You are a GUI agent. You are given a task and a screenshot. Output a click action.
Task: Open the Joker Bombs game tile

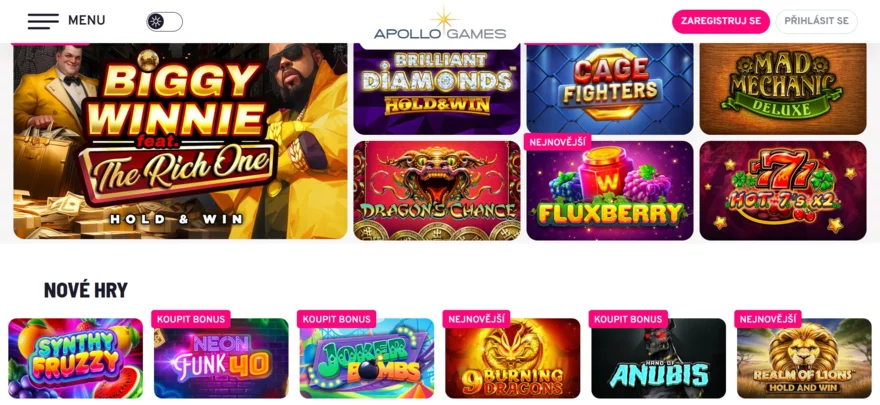point(367,358)
